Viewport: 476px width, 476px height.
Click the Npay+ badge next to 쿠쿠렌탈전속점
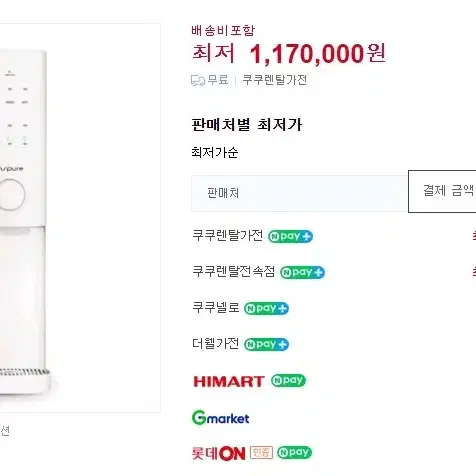[x=302, y=272]
